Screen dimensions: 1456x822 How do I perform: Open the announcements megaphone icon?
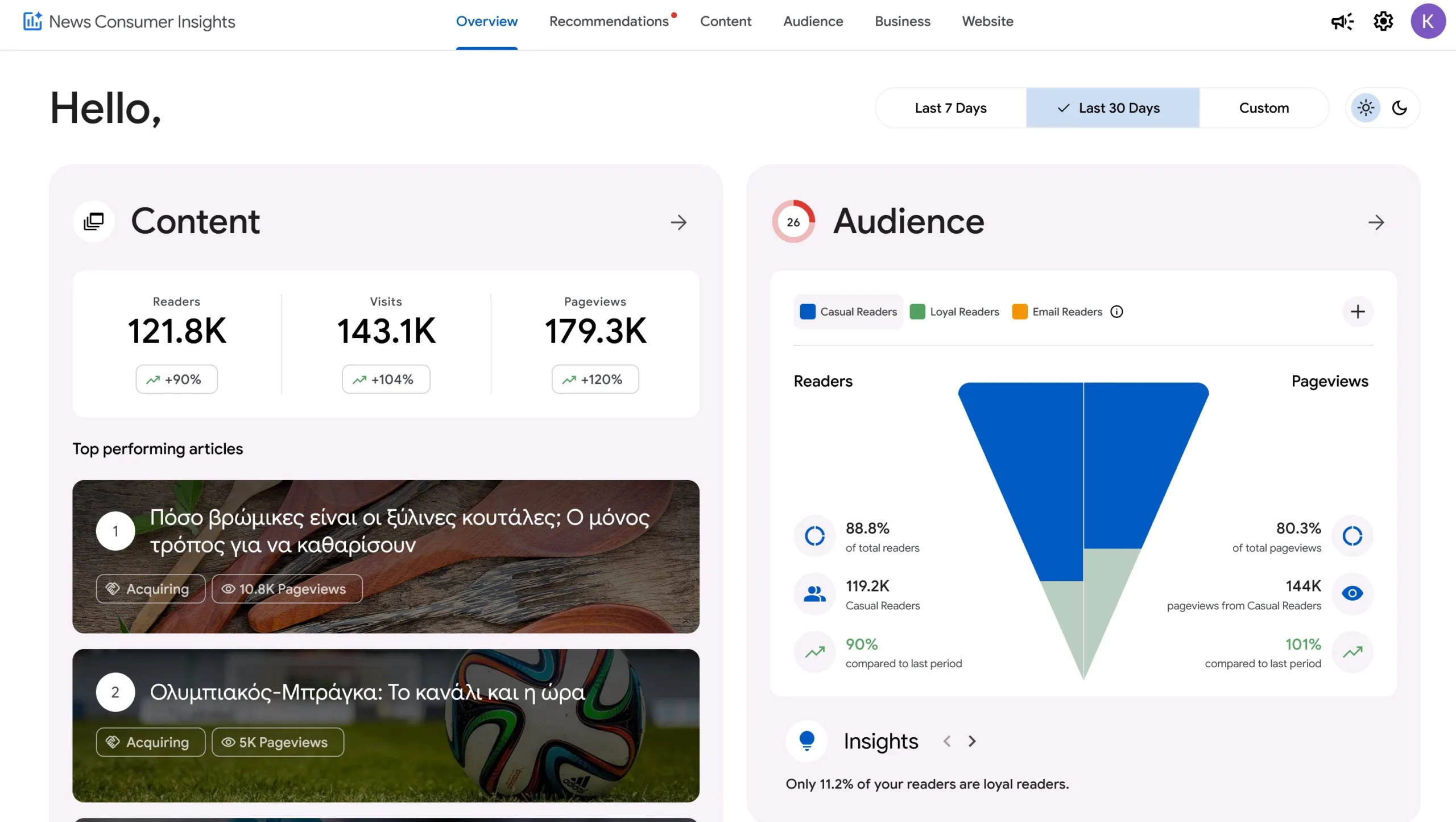(1342, 22)
